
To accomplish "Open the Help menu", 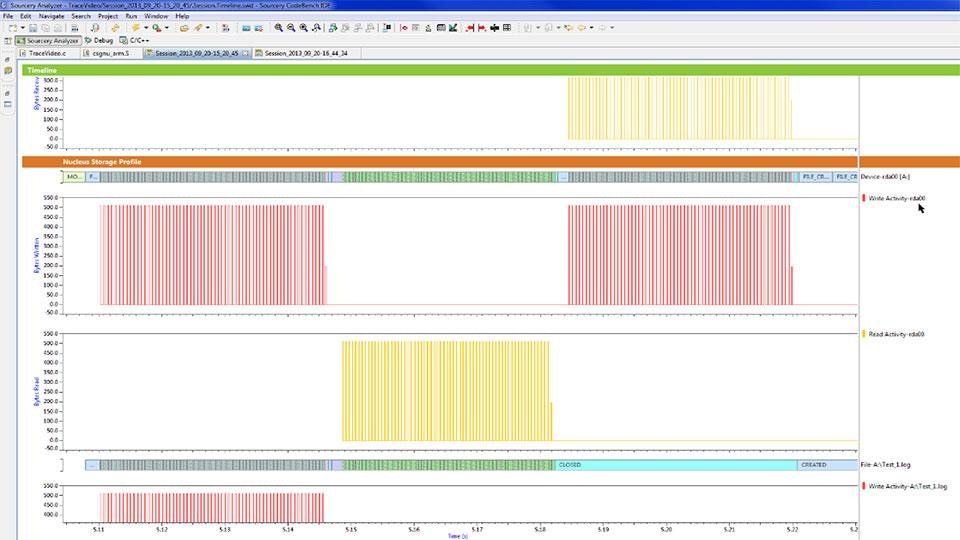I will click(x=182, y=16).
